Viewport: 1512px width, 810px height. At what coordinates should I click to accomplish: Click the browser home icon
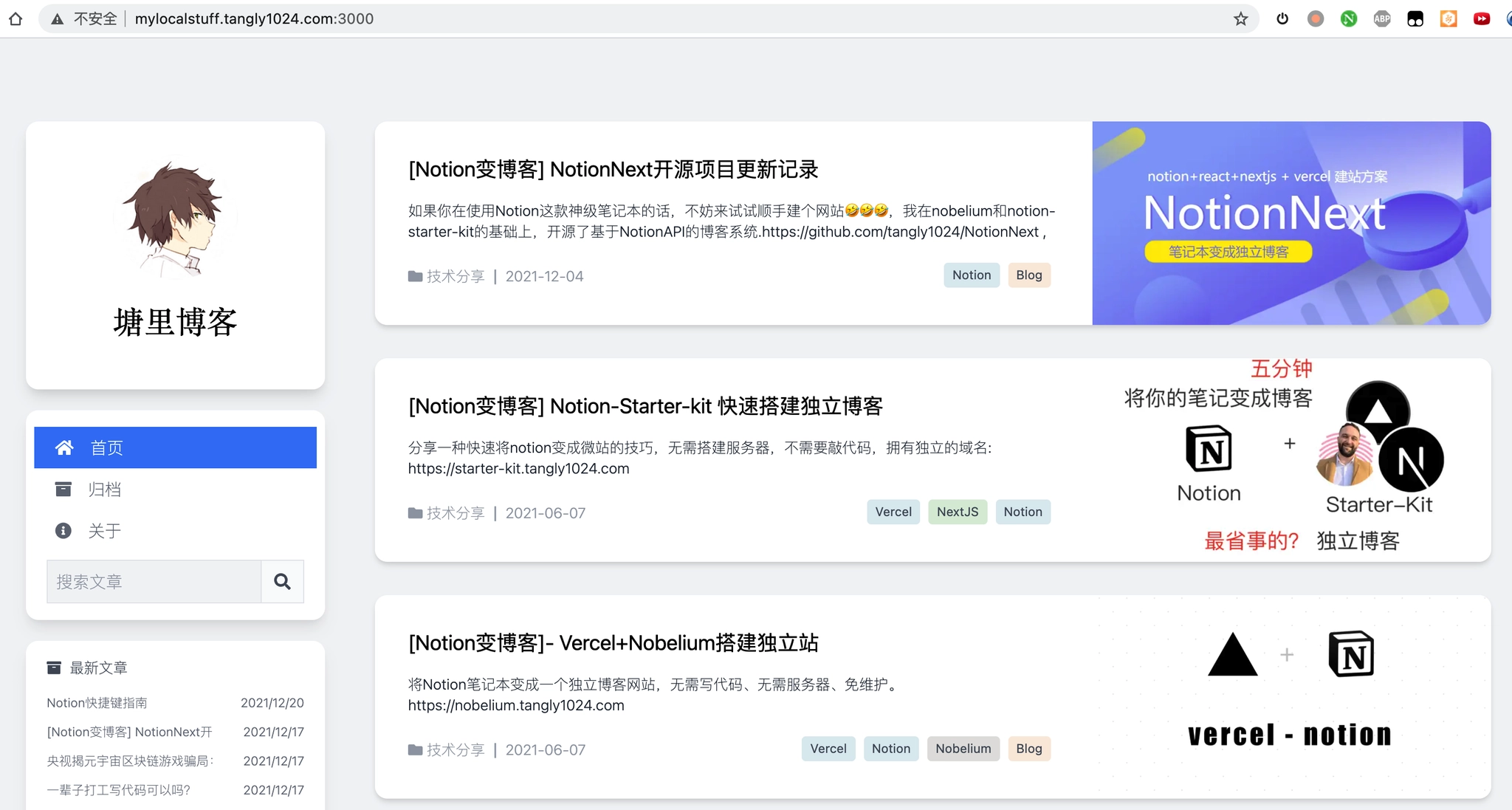(16, 18)
